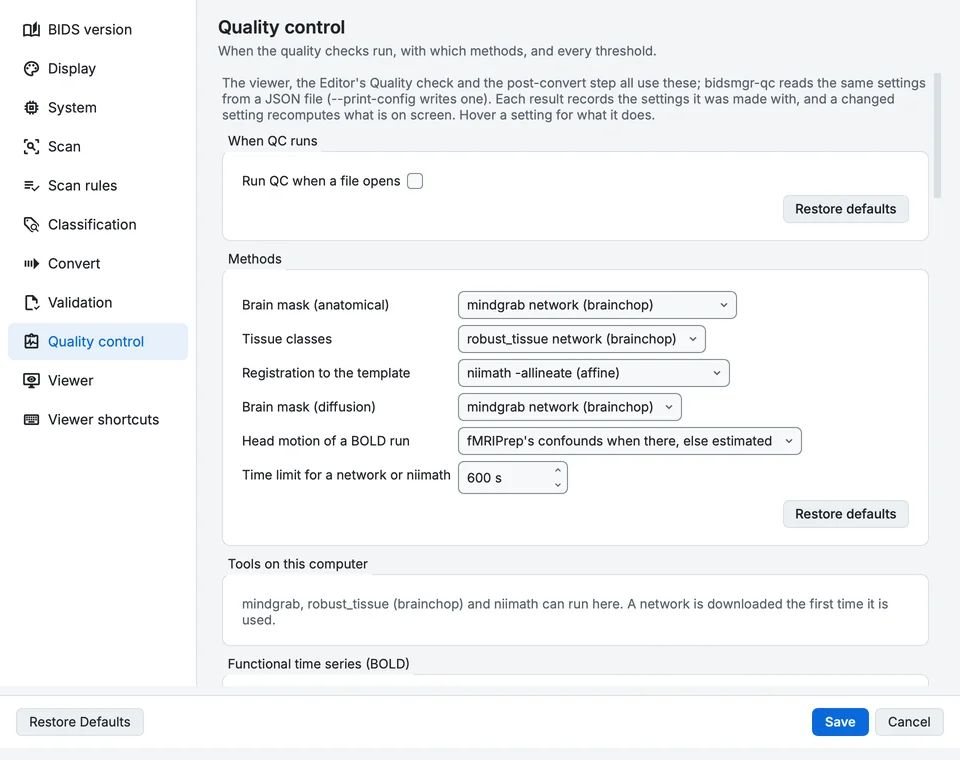
Task: Open the Viewer shortcuts section
Action: [x=98, y=420]
